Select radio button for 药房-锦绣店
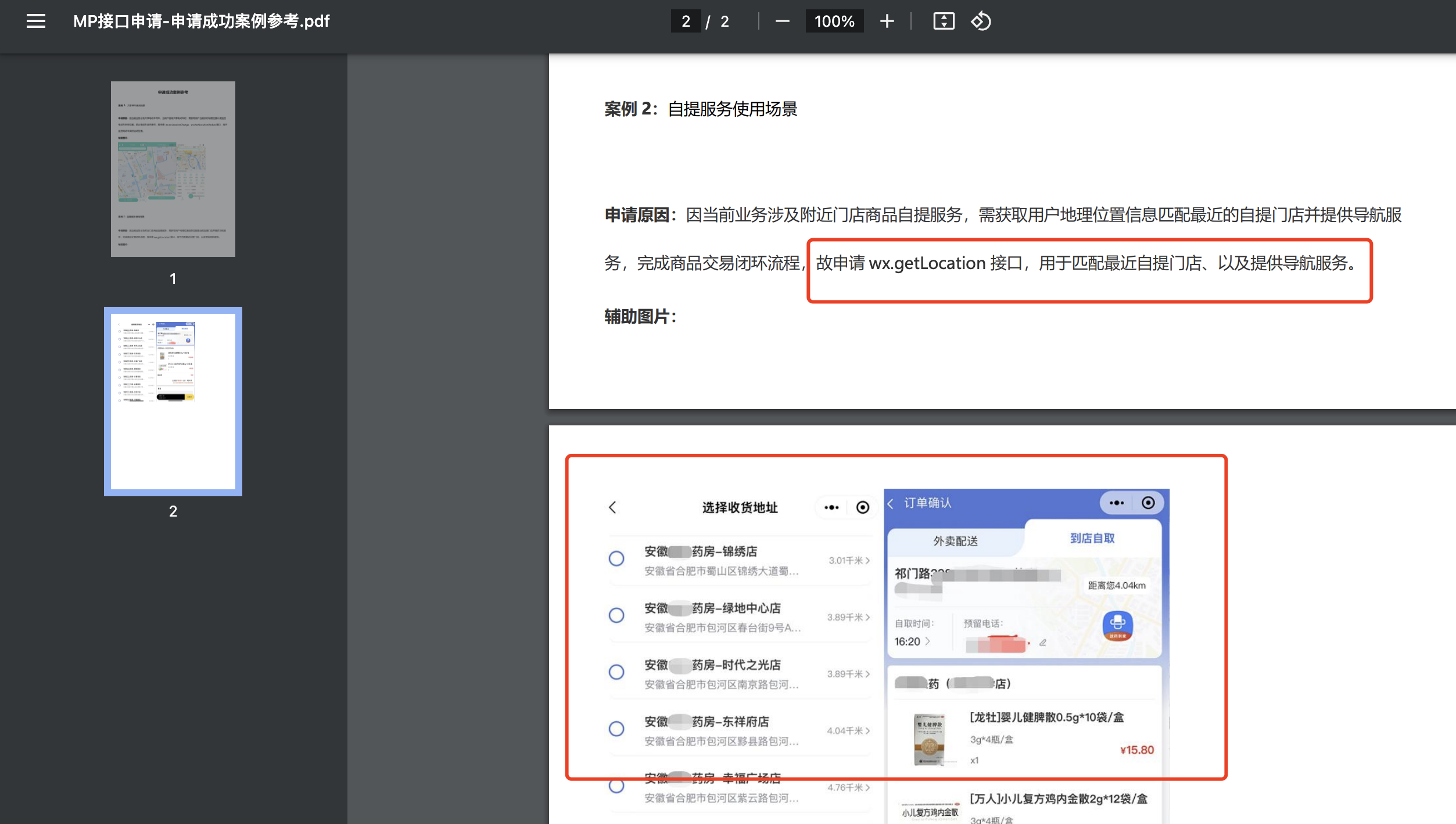The height and width of the screenshot is (824, 1456). [616, 559]
